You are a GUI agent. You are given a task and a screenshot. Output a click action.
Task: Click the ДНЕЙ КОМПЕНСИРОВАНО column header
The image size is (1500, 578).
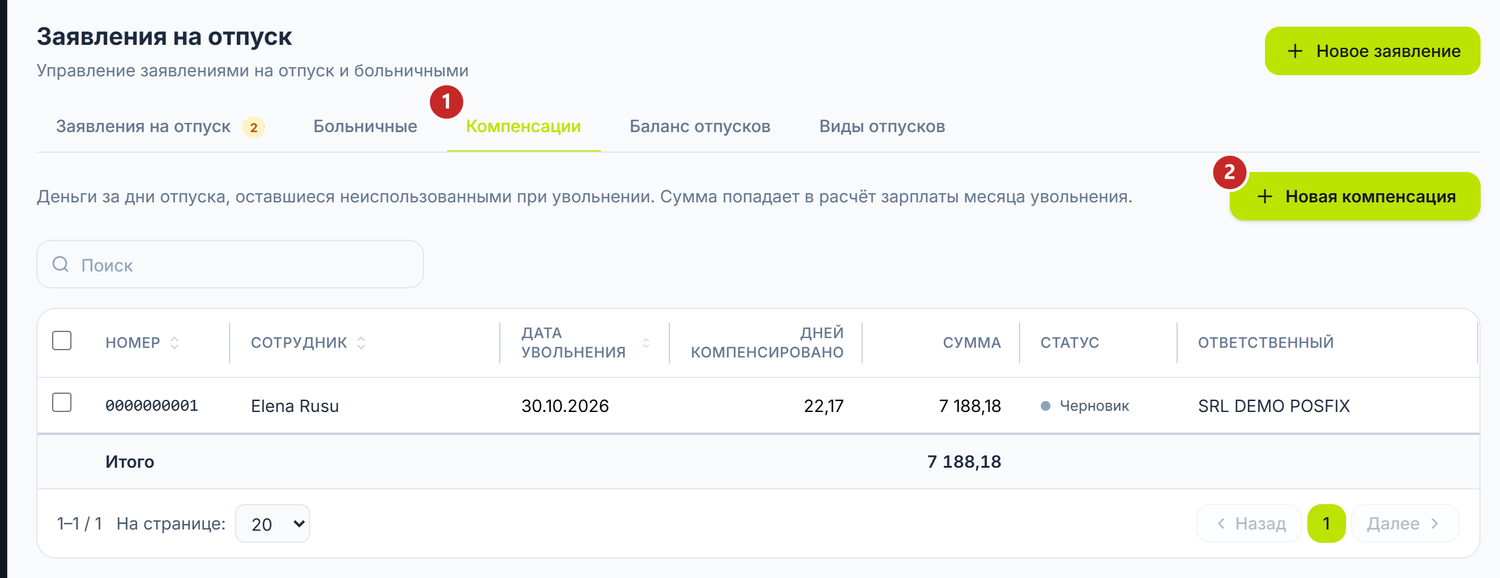tap(768, 343)
